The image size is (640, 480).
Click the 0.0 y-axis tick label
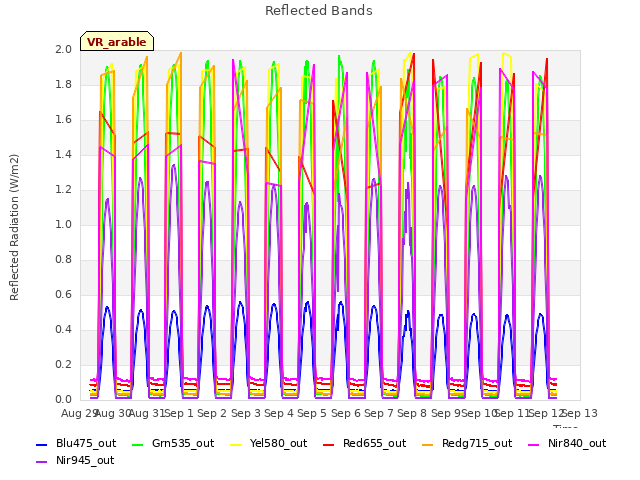pos(63,400)
